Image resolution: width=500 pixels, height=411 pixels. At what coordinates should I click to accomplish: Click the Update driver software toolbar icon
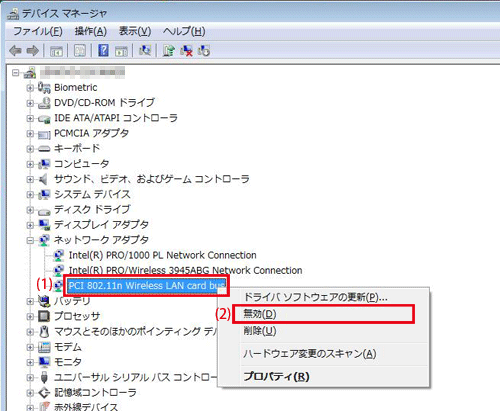(x=169, y=51)
